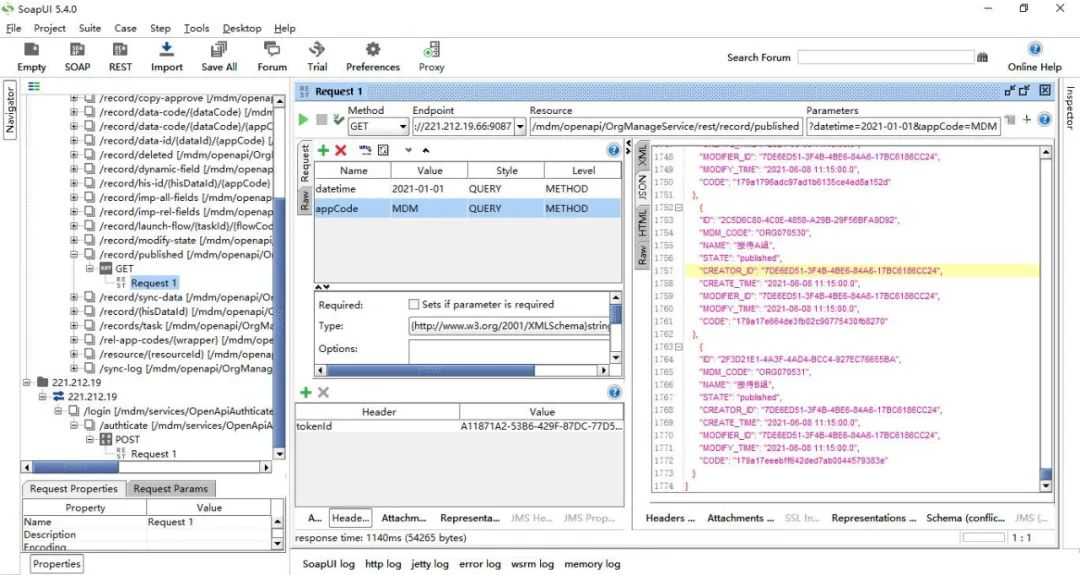Open the memory log
The height and width of the screenshot is (575, 1080).
[592, 564]
